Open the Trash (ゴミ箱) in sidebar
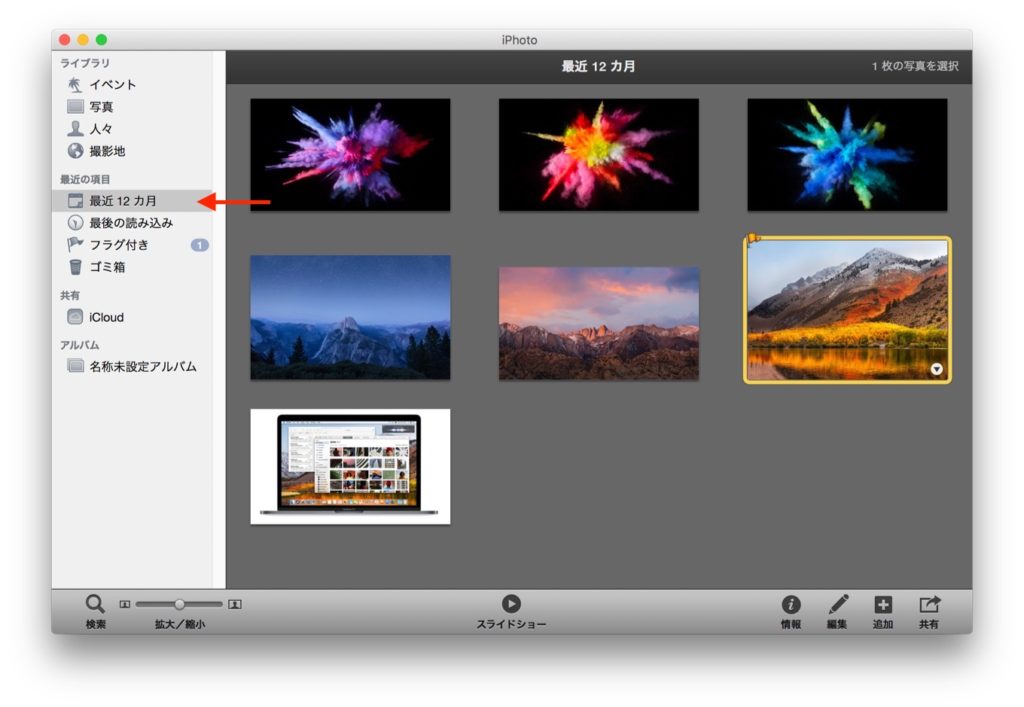This screenshot has width=1024, height=707. pos(107,267)
